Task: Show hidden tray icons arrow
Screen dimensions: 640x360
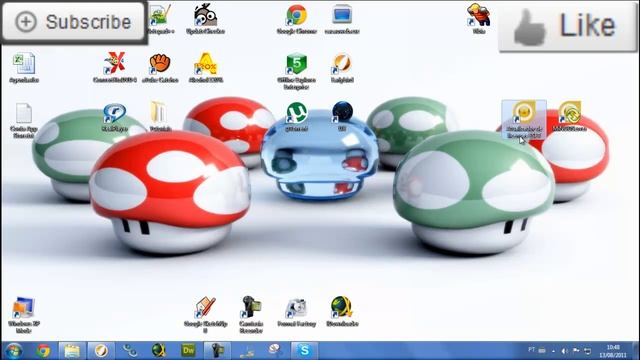Action: point(553,351)
